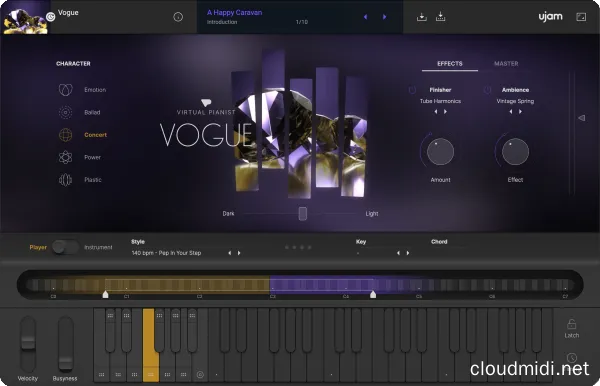Click the Vogue product thumbnail
The width and height of the screenshot is (600, 386).
[x=25, y=17]
